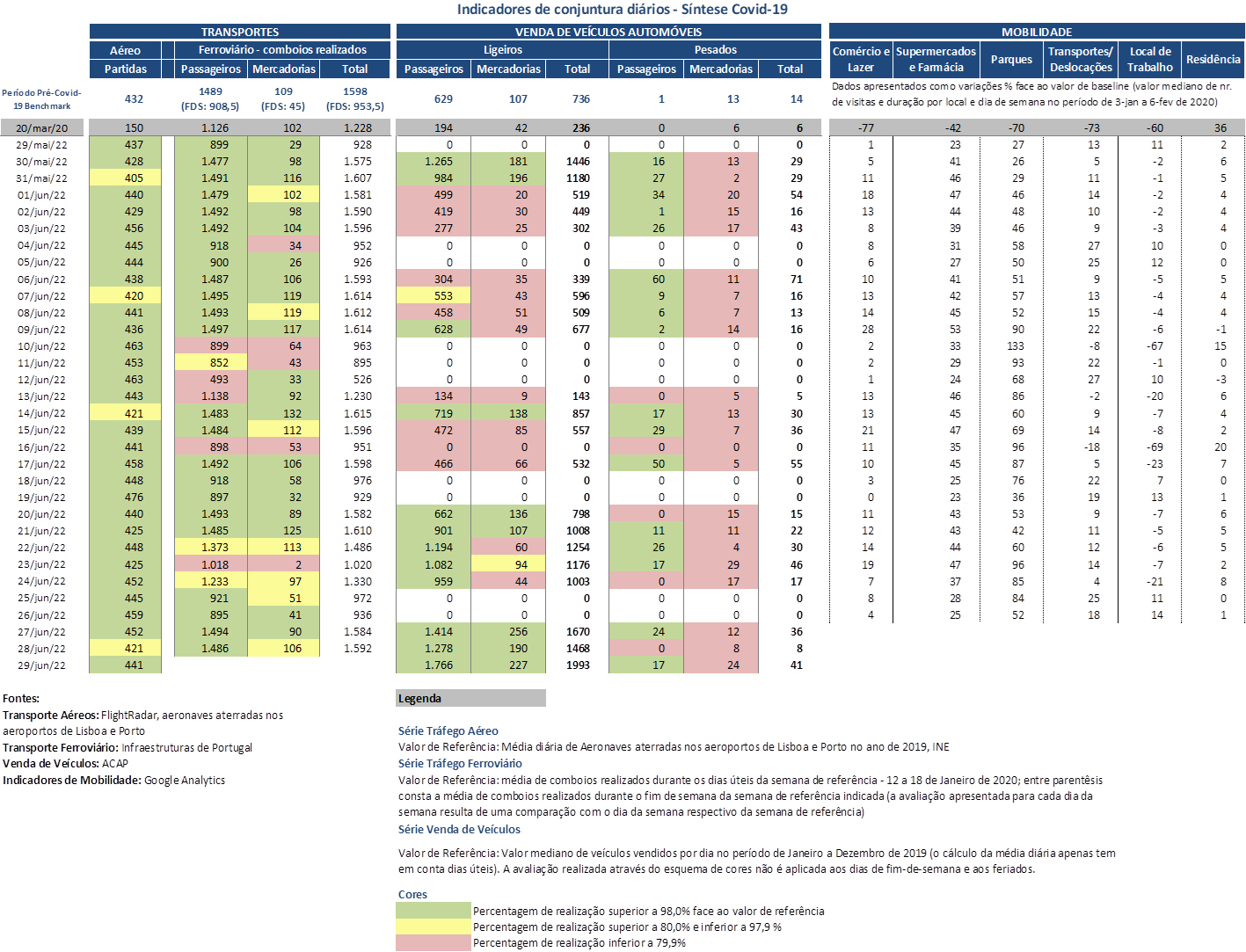The image size is (1246, 952).
Task: Click the 1.233 rail passengers cell
Action: [x=211, y=582]
